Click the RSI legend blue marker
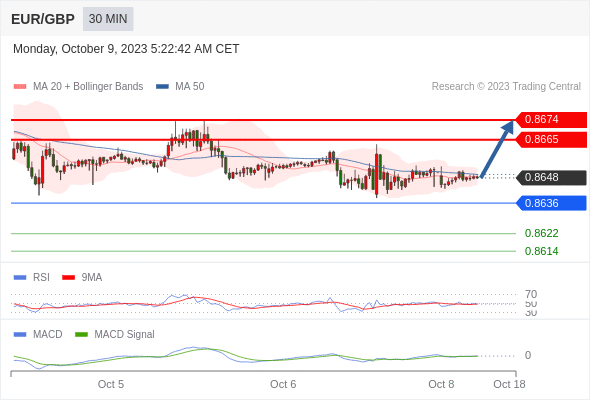 point(20,278)
